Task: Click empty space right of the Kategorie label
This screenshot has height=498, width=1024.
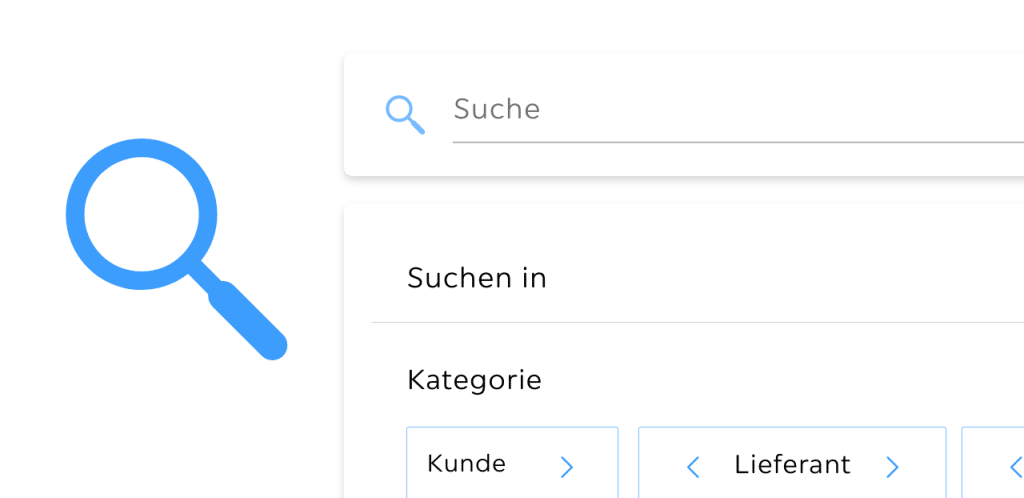Action: (x=751, y=380)
